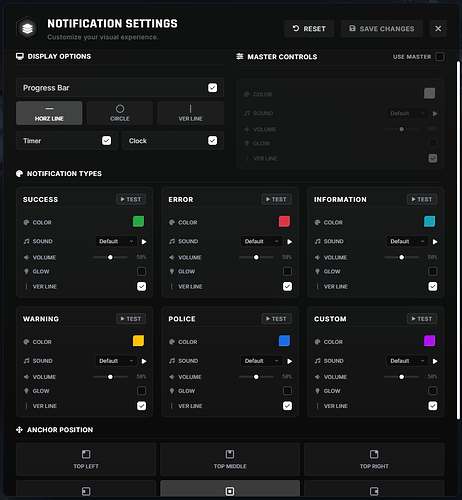
Task: Play the Police sound preview icon
Action: tap(290, 361)
